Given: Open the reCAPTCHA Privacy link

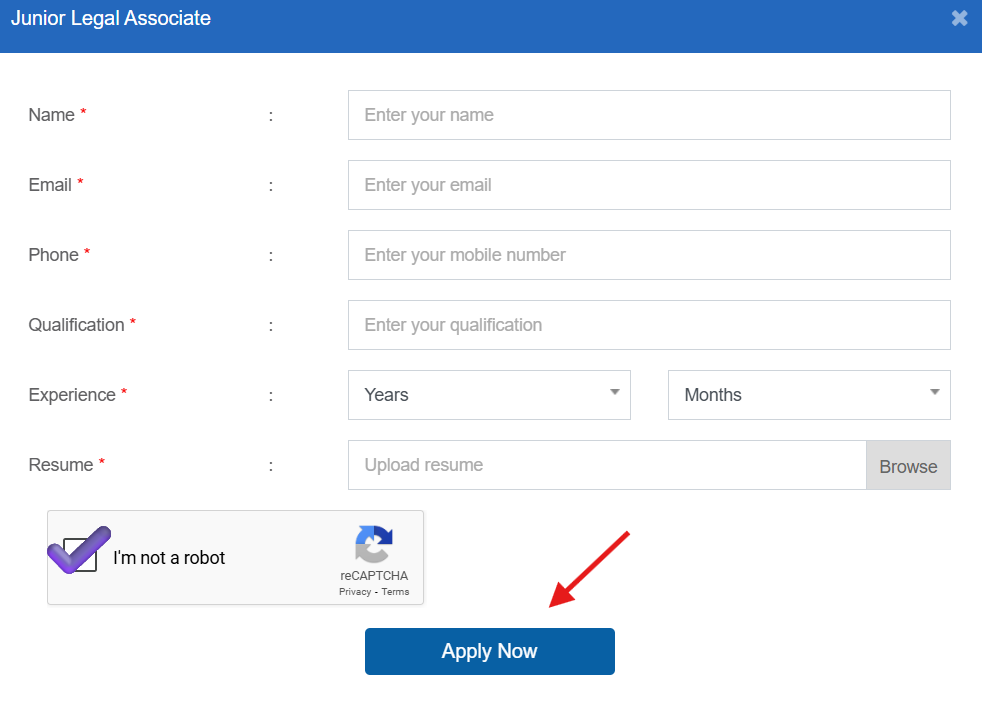Looking at the screenshot, I should 354,592.
